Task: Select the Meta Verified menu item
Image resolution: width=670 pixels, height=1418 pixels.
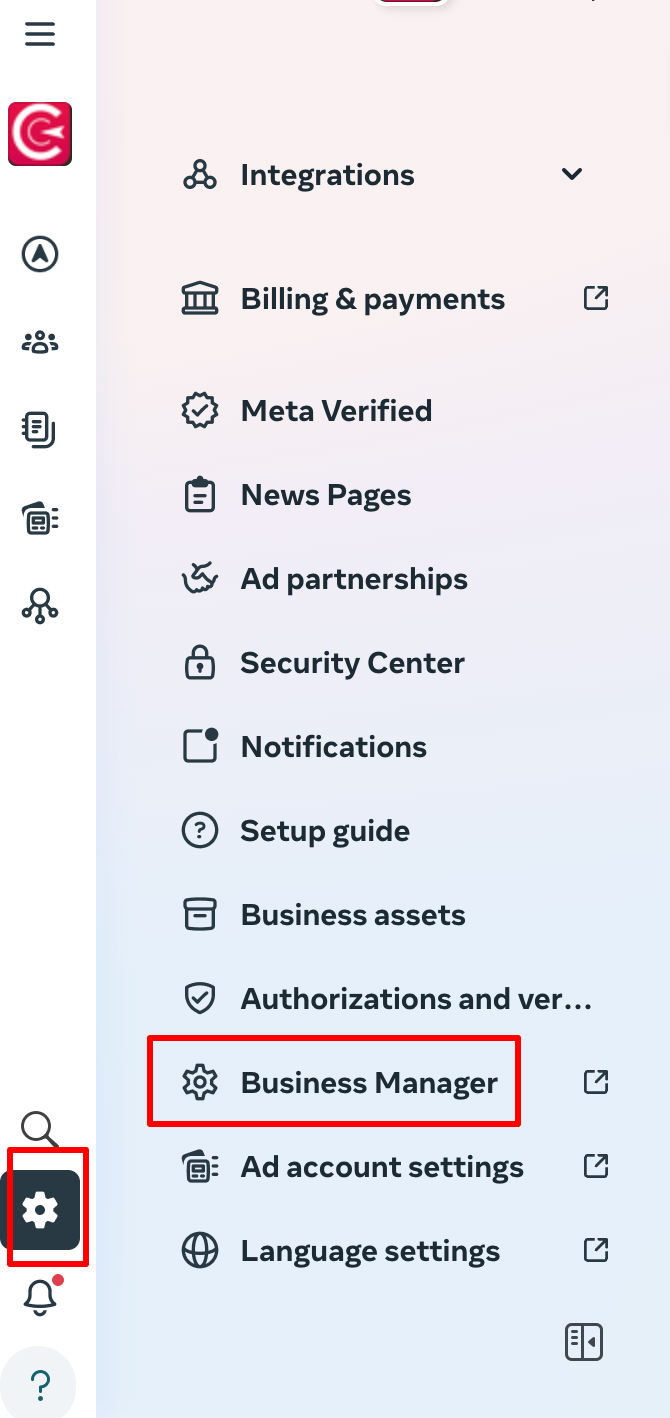Action: point(336,410)
